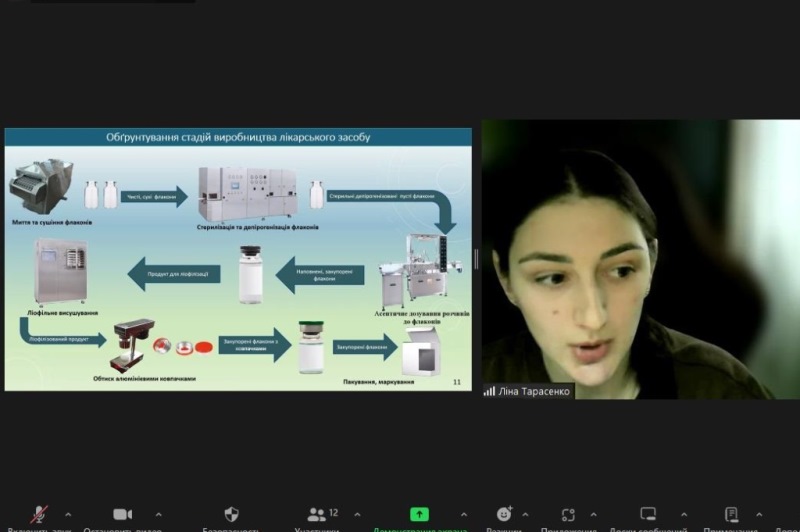Click label 'Ліофільне висушування'
The image size is (800, 532).
(x=62, y=313)
